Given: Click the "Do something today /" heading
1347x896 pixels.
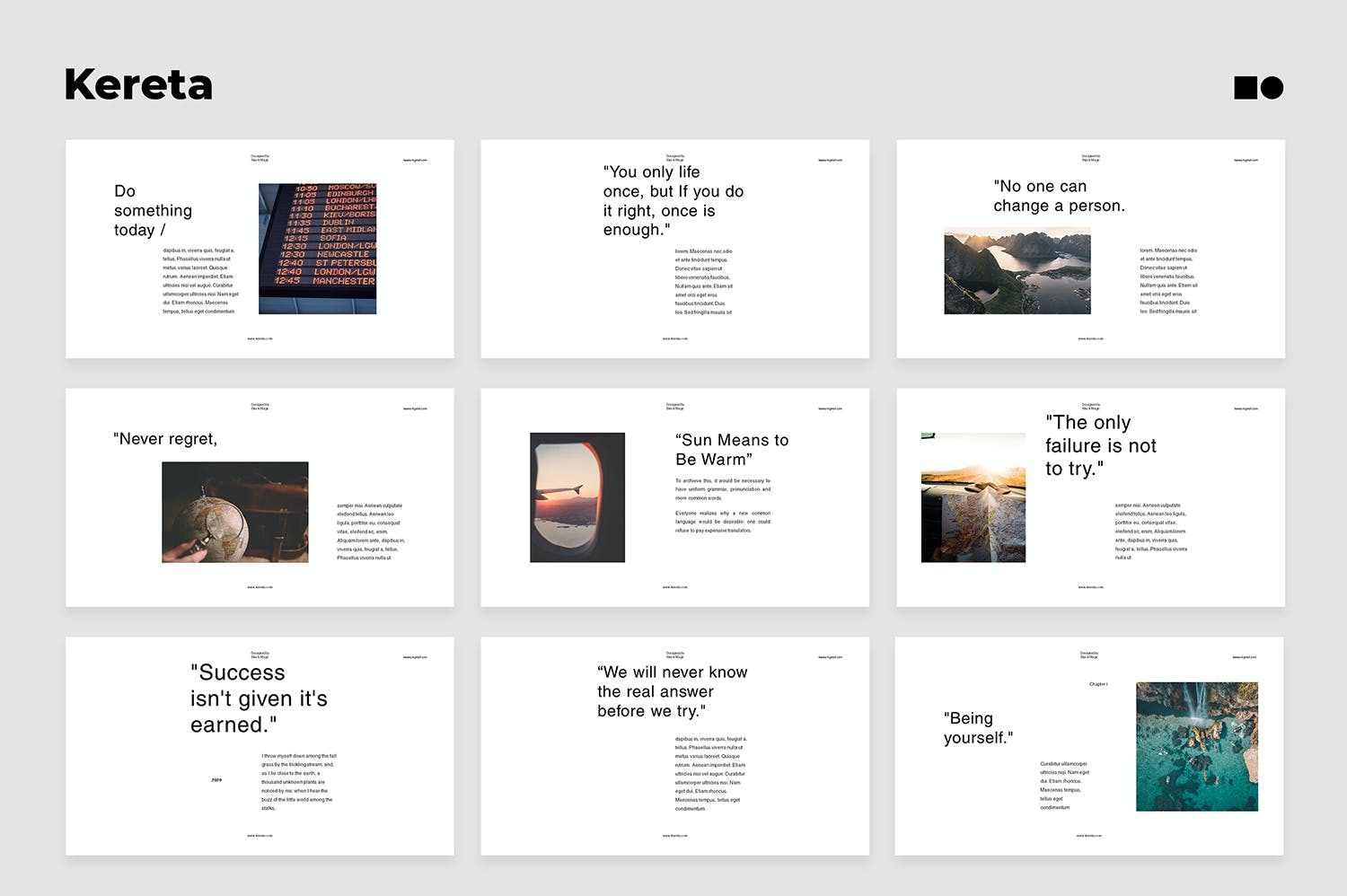Looking at the screenshot, I should coord(153,210).
